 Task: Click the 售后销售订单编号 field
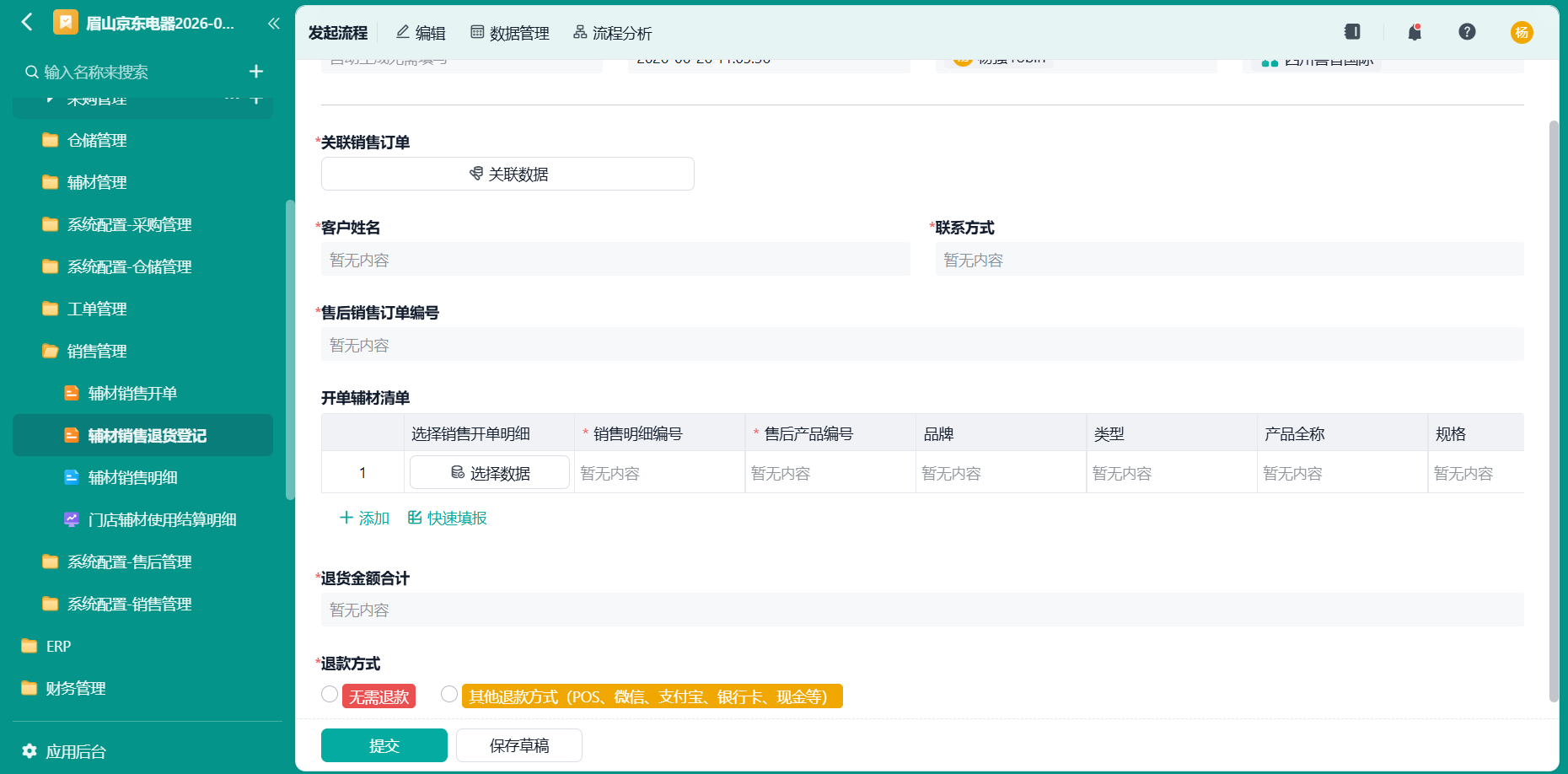[x=922, y=344]
